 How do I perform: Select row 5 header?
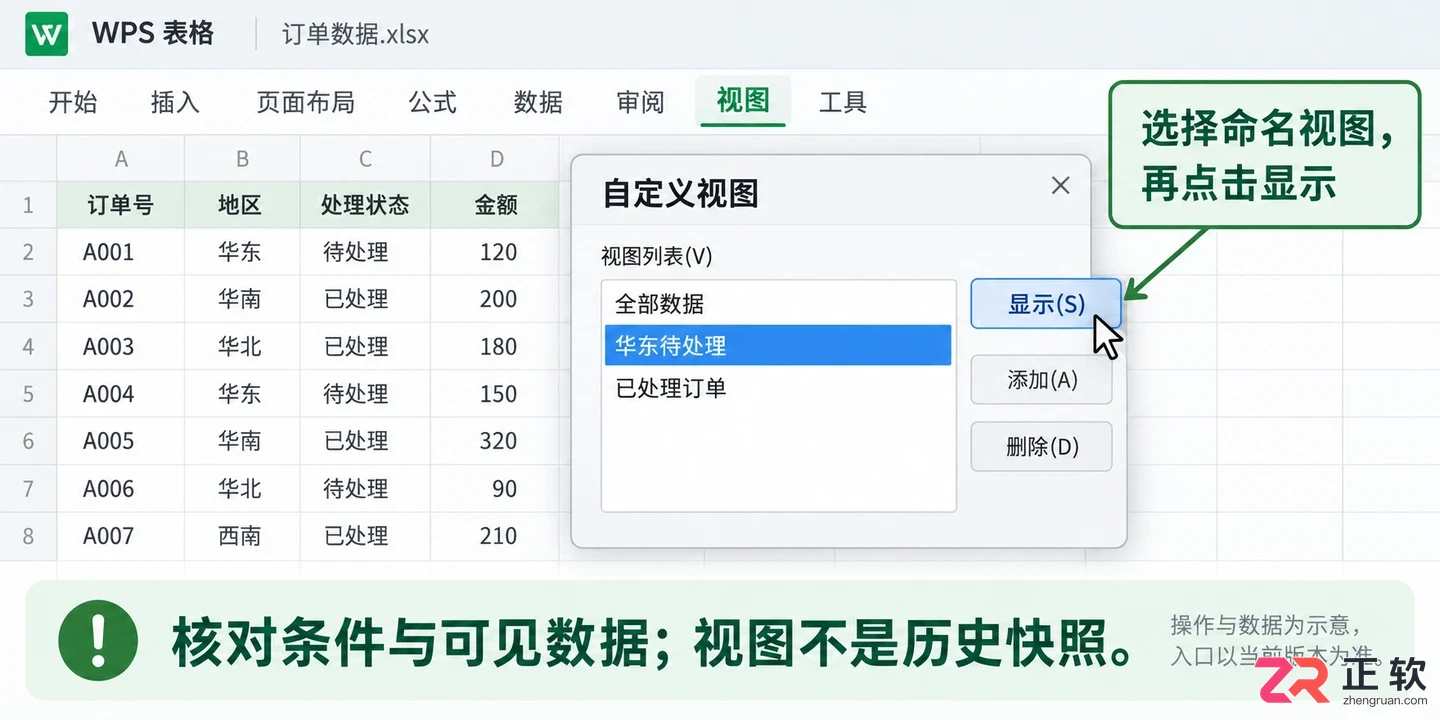[x=28, y=394]
